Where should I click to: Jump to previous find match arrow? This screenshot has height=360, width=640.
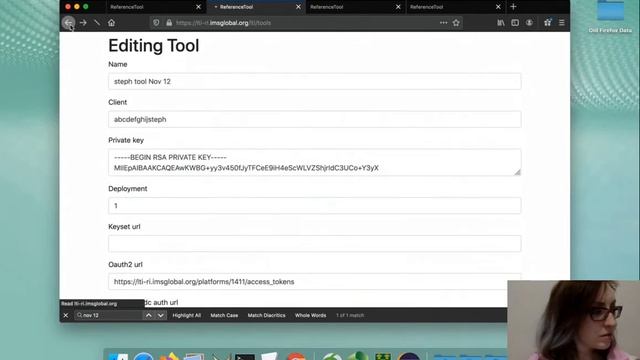(149, 315)
